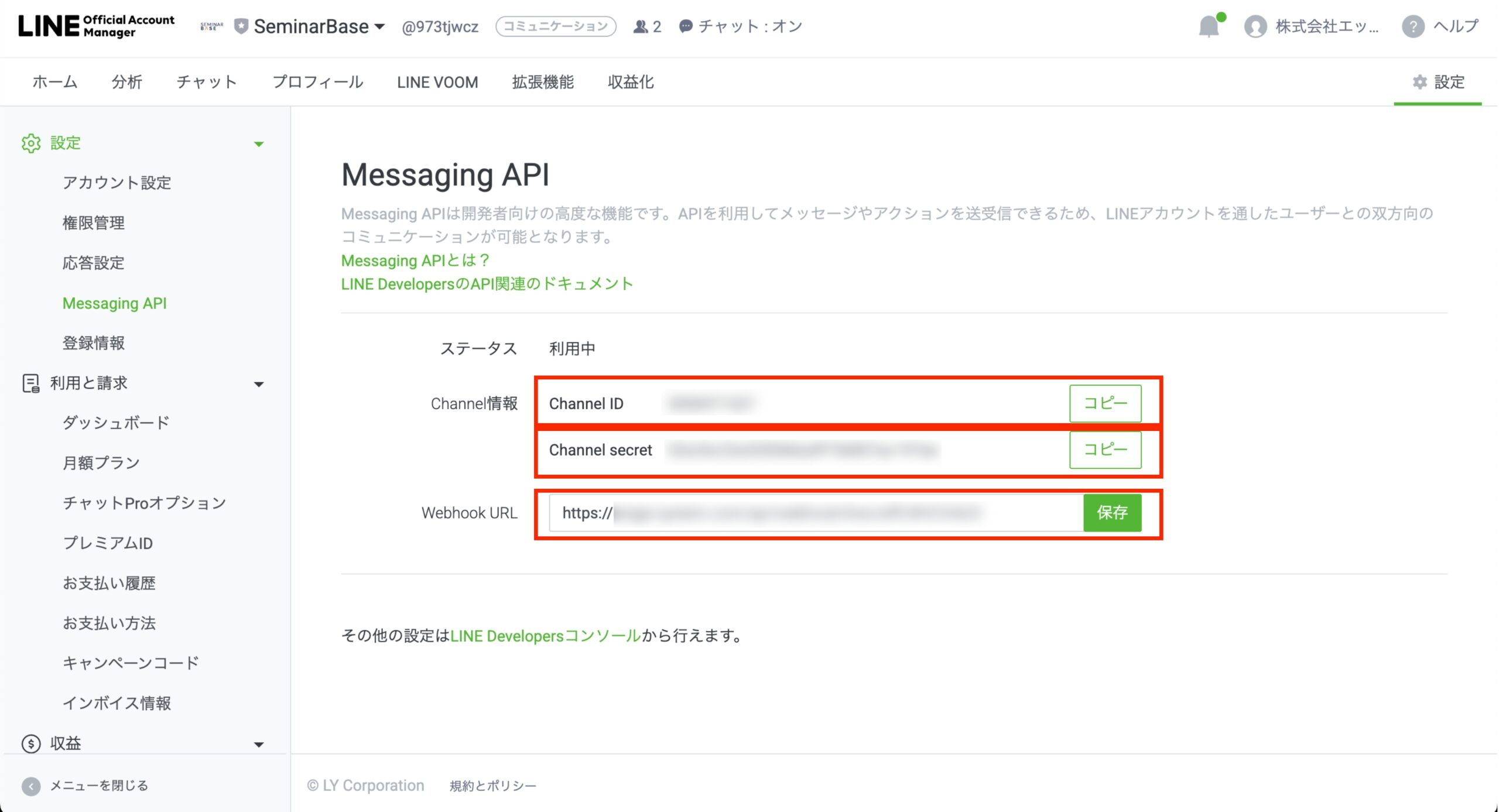
Task: Open LINE Developersコンソール link
Action: (x=545, y=636)
